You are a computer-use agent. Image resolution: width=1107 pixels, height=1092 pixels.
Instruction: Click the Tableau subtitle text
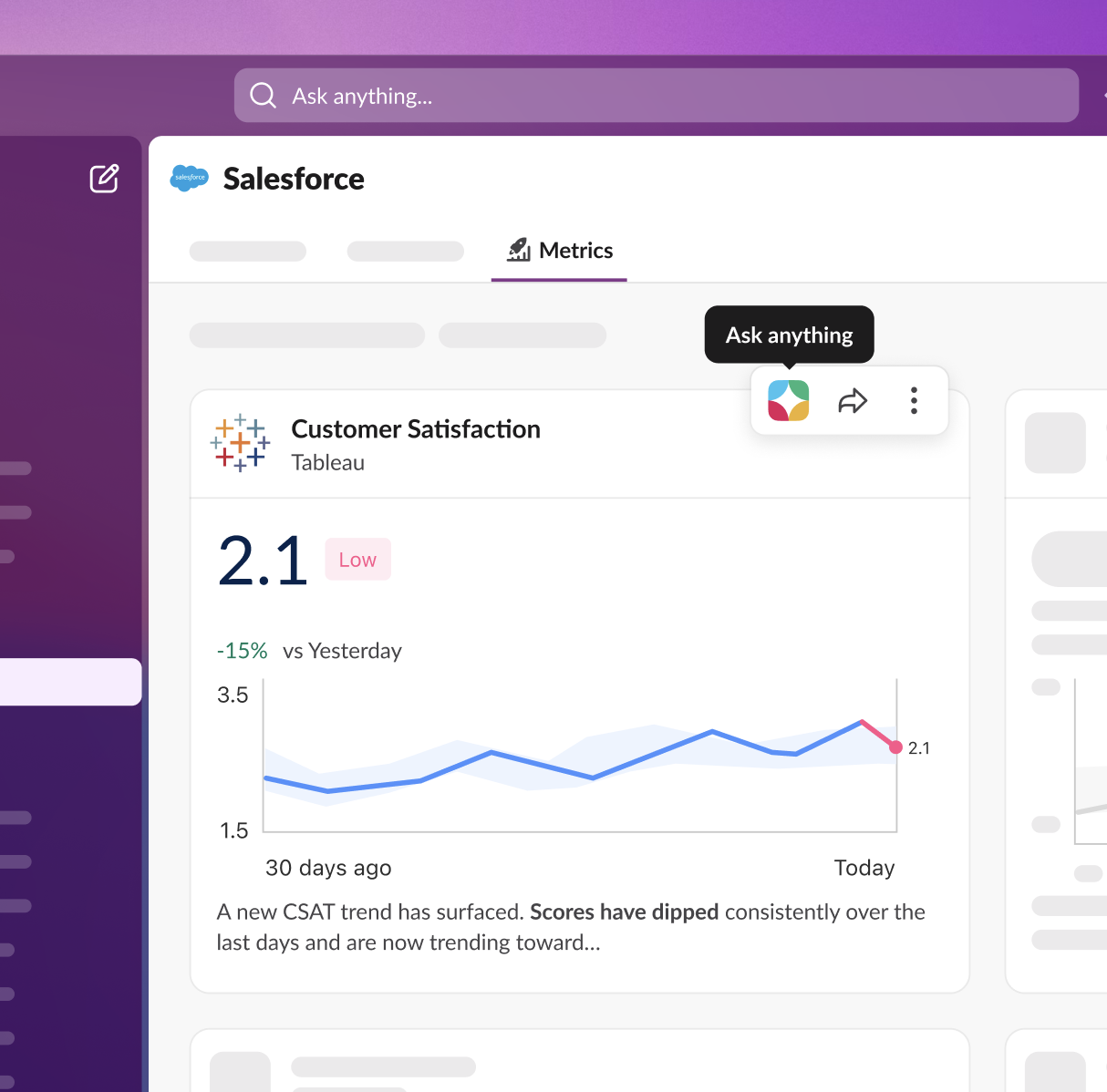(x=328, y=463)
